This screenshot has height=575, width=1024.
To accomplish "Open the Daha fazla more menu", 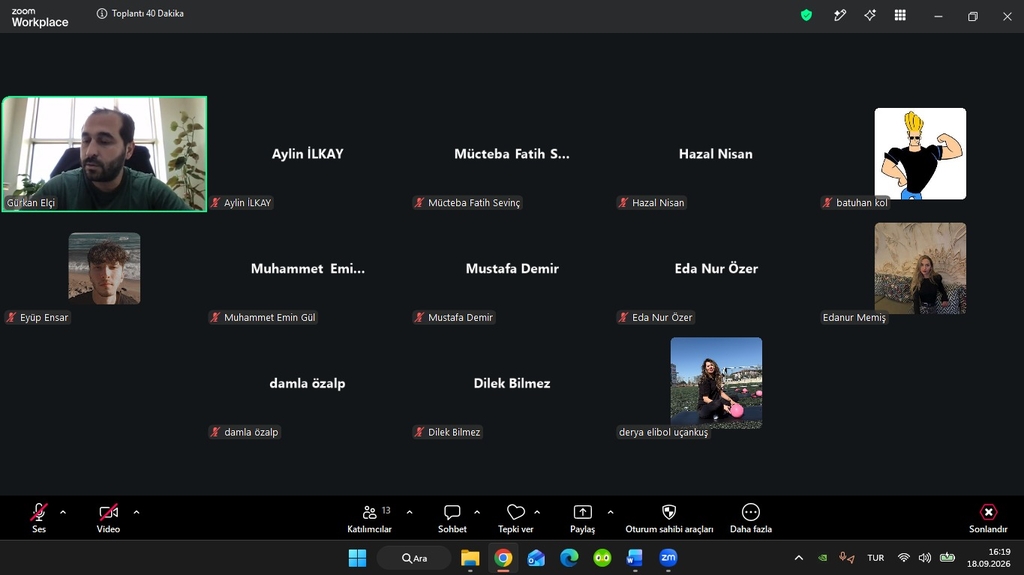I will (751, 518).
